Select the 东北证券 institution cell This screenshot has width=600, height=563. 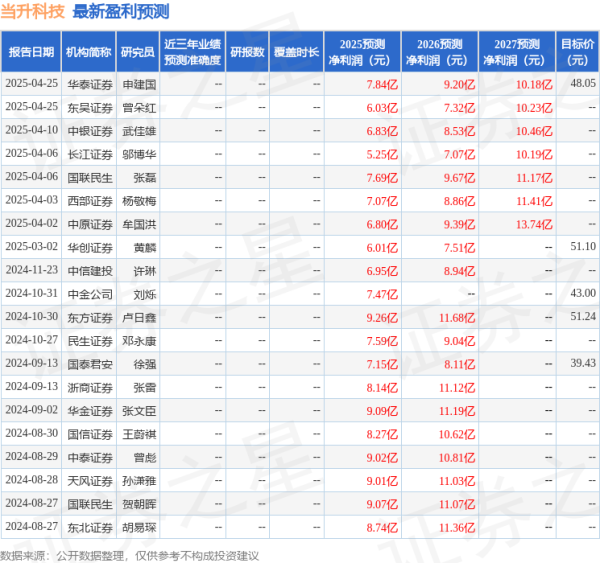tap(88, 525)
